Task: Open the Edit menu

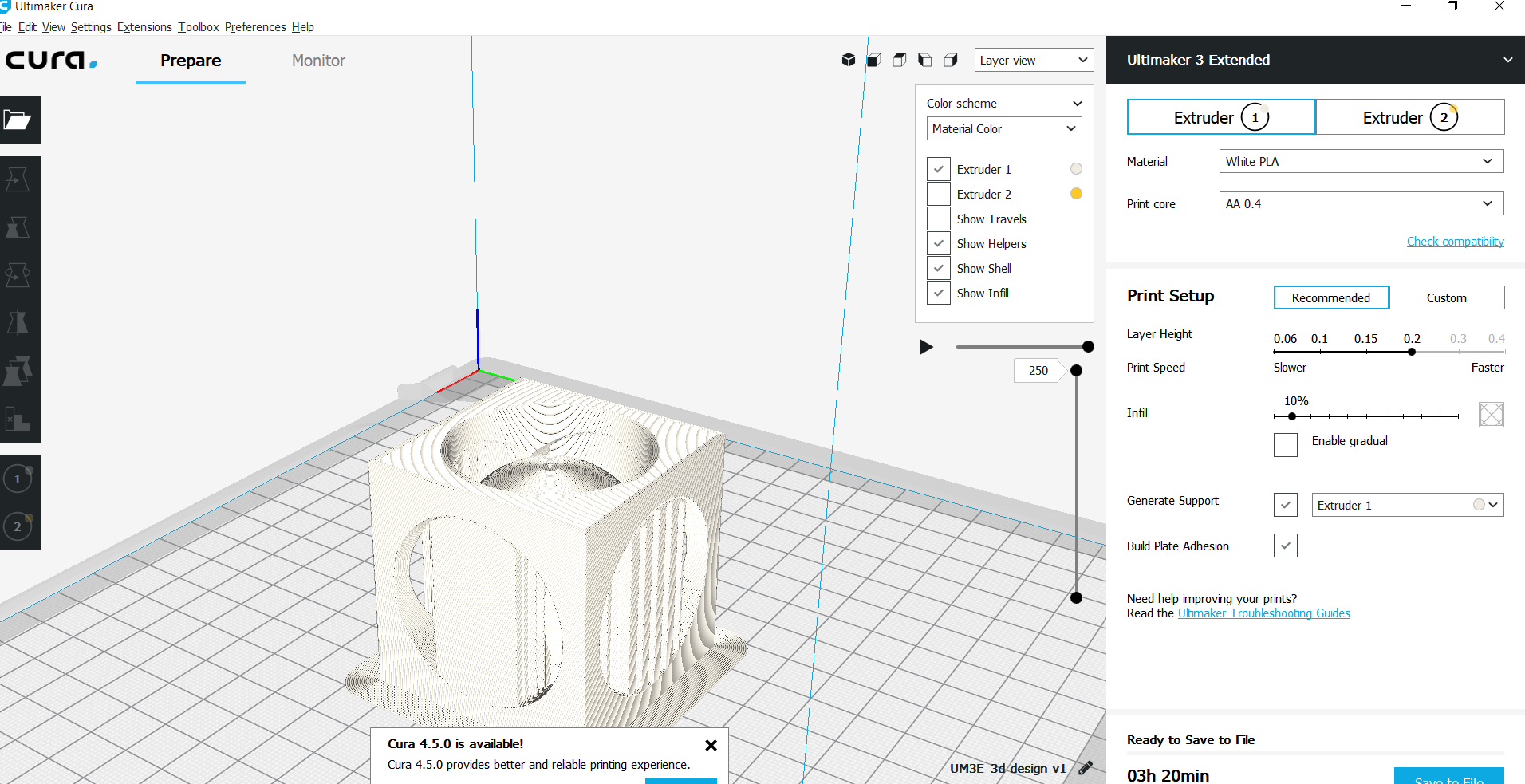Action: click(27, 27)
